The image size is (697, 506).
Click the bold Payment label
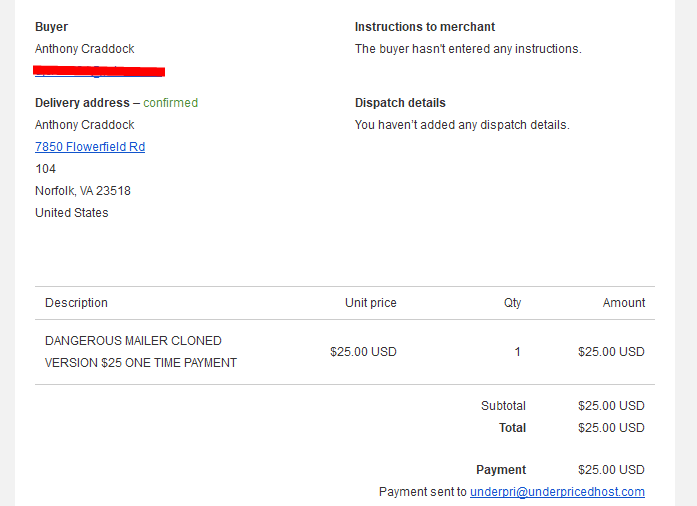tap(501, 470)
